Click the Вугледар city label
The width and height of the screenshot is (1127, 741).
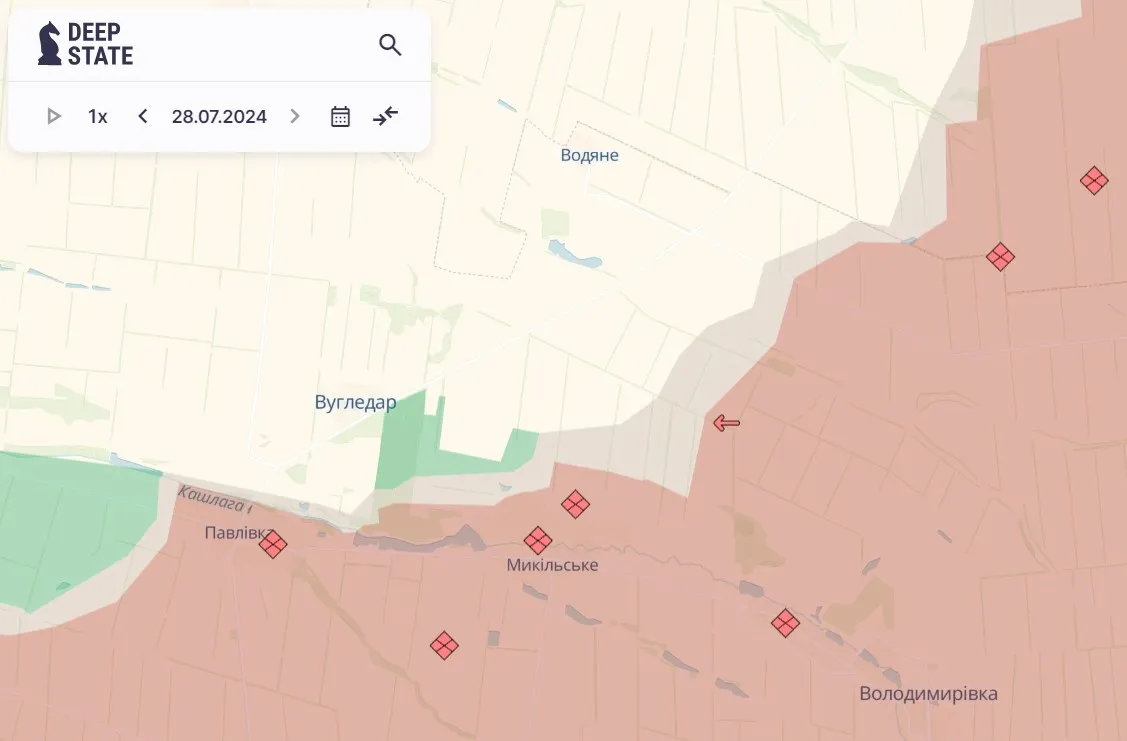coord(355,403)
